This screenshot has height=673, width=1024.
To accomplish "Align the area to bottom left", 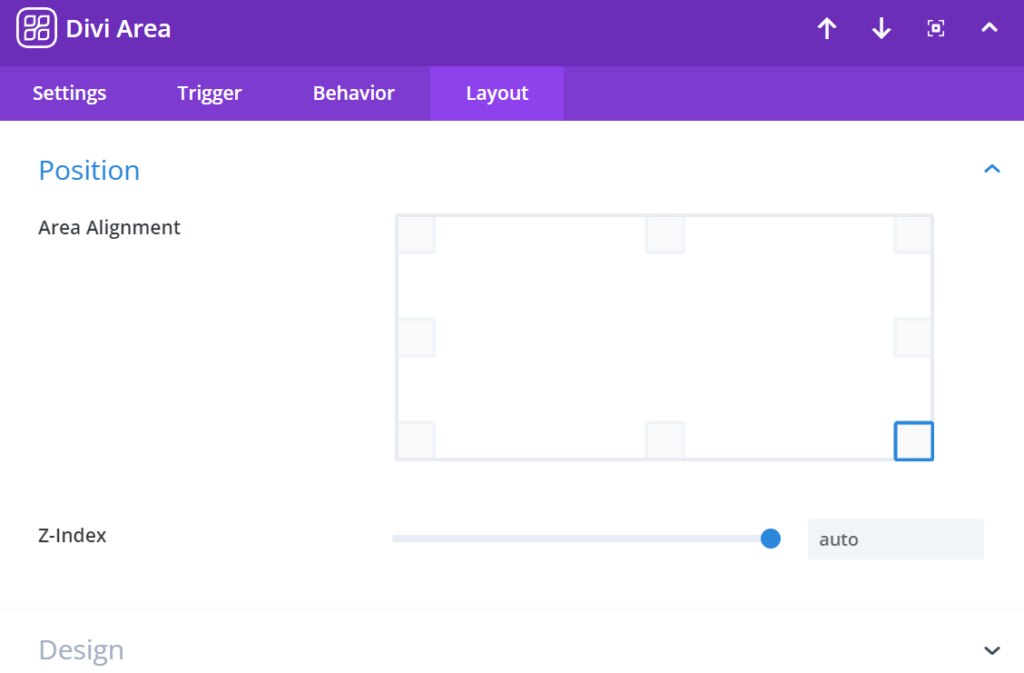I will pyautogui.click(x=416, y=441).
